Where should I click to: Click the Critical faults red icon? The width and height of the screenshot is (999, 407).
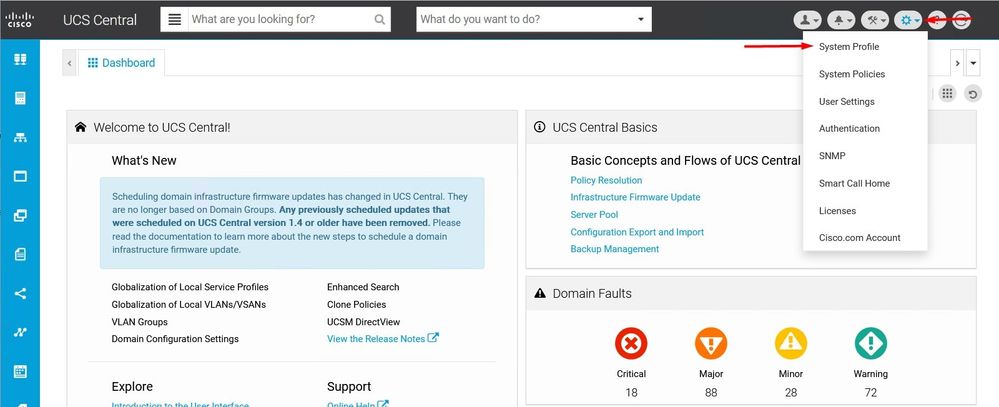(x=631, y=343)
